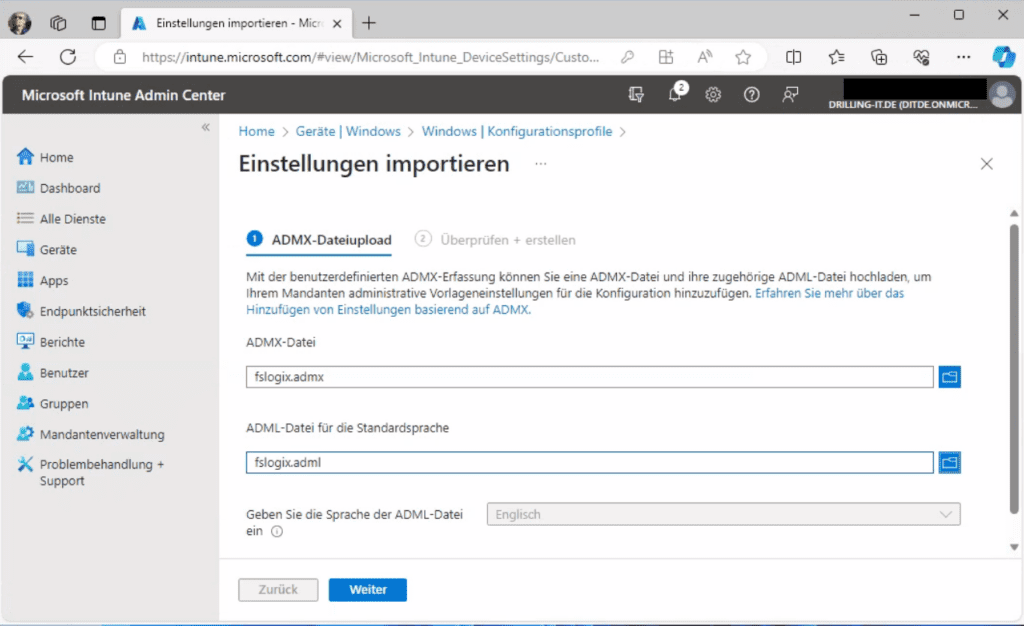Image resolution: width=1024 pixels, height=626 pixels.
Task: Click ADML field showing fslogix.adml
Action: pos(590,462)
